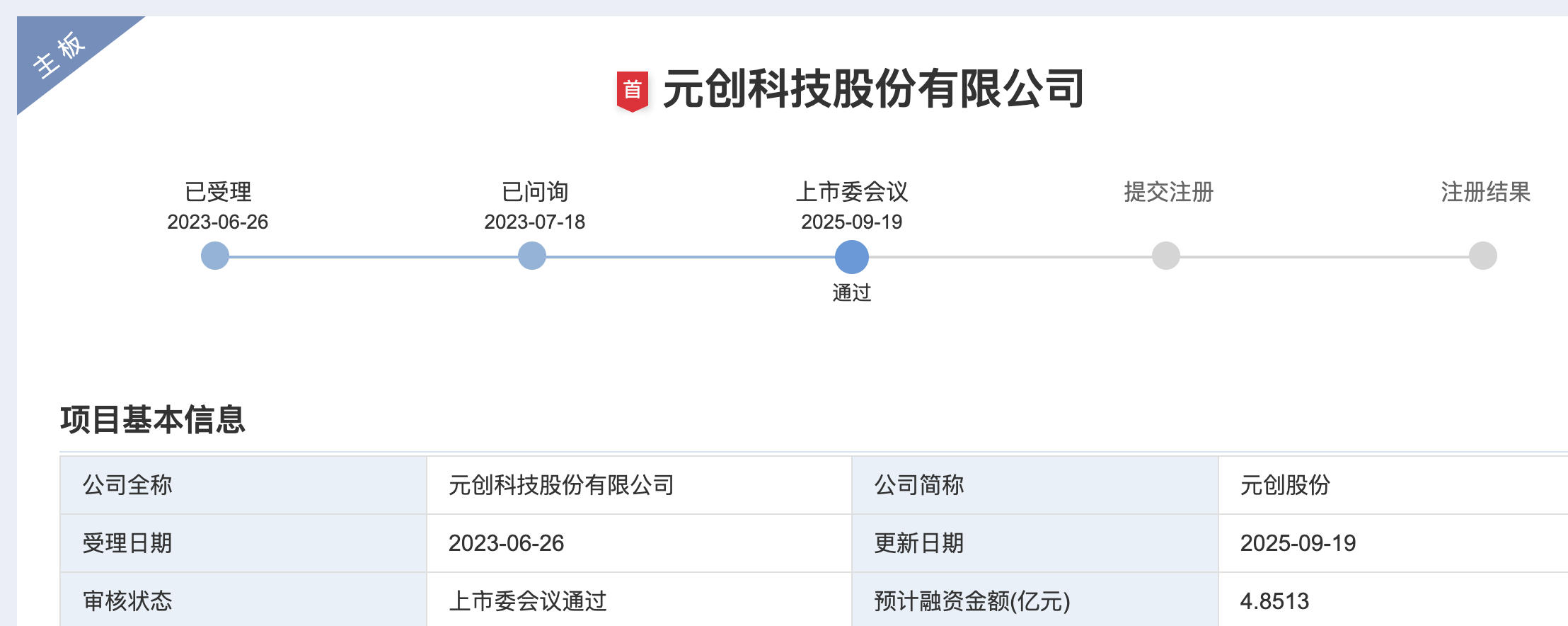Click the 审核状态 value 上市委会议通过
1568x626 pixels.
point(528,601)
